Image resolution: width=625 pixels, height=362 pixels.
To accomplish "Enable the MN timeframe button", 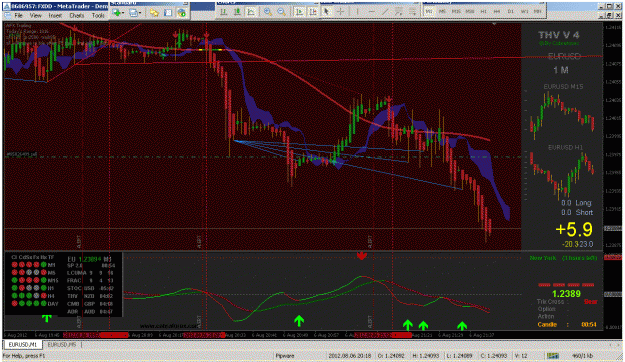I will (x=538, y=12).
